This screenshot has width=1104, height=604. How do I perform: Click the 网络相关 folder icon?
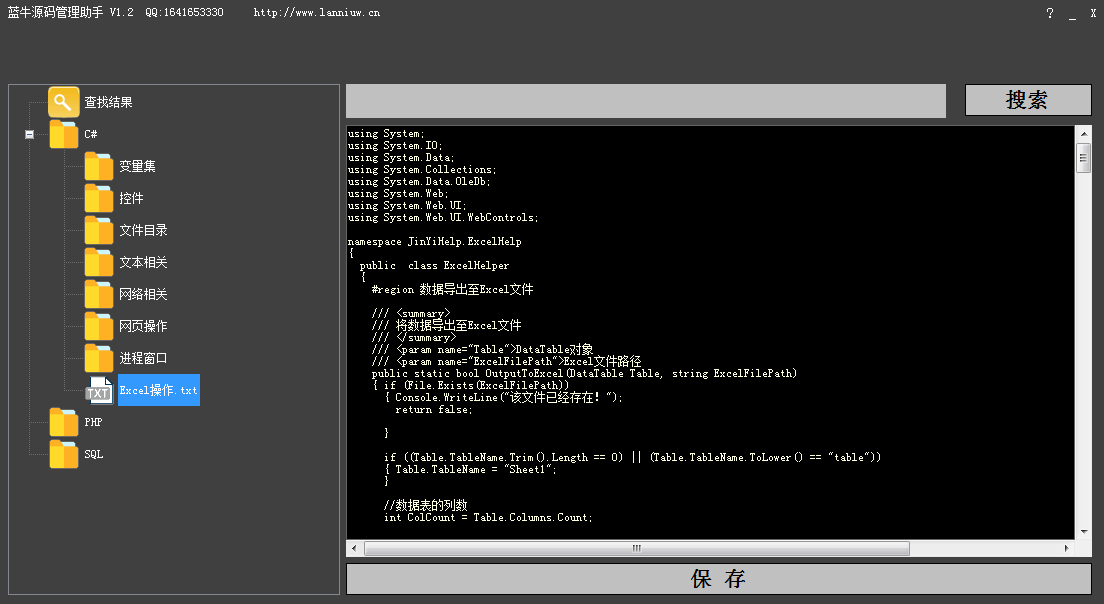point(99,294)
